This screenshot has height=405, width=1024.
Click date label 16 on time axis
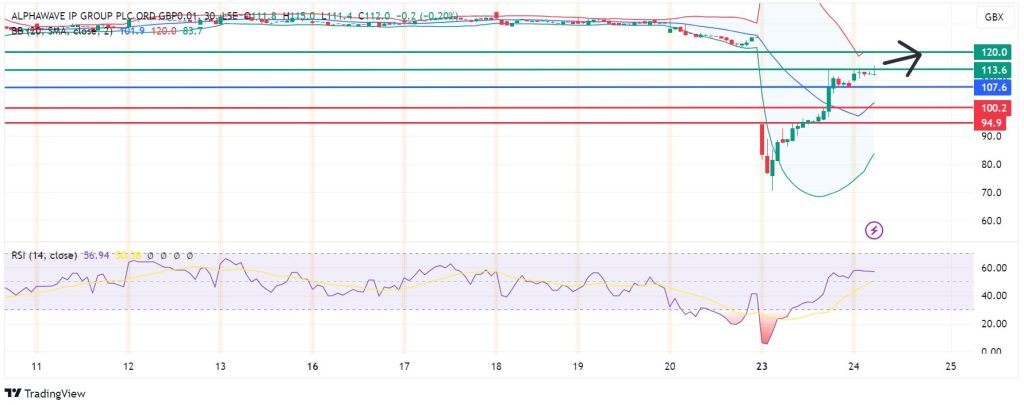pyautogui.click(x=312, y=366)
